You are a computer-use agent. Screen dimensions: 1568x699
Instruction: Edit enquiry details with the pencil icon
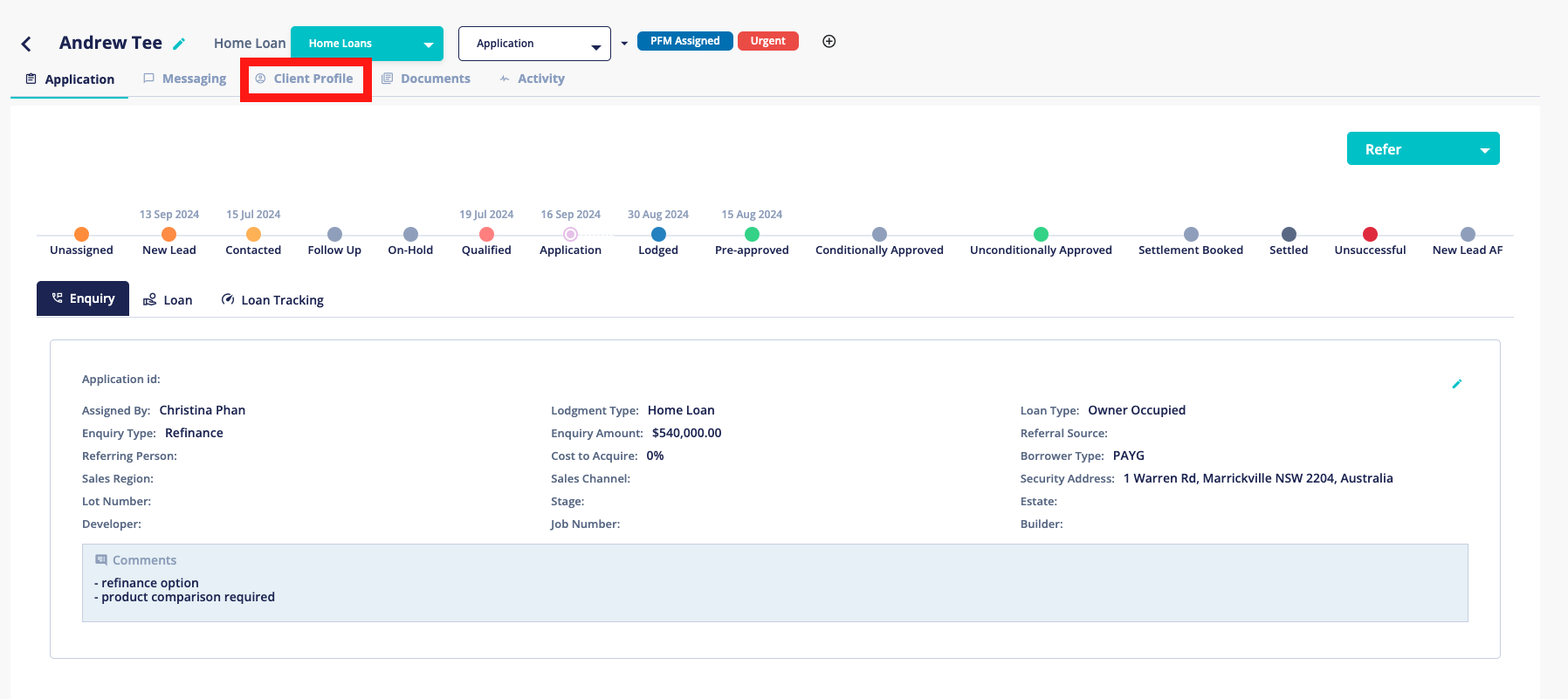[x=1456, y=384]
